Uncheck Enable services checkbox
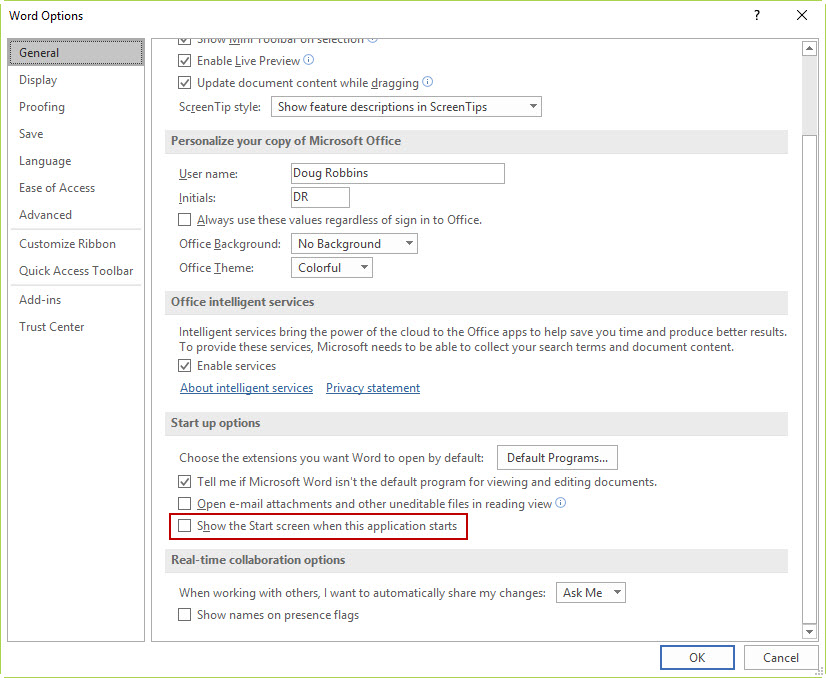This screenshot has width=826, height=678. (184, 366)
